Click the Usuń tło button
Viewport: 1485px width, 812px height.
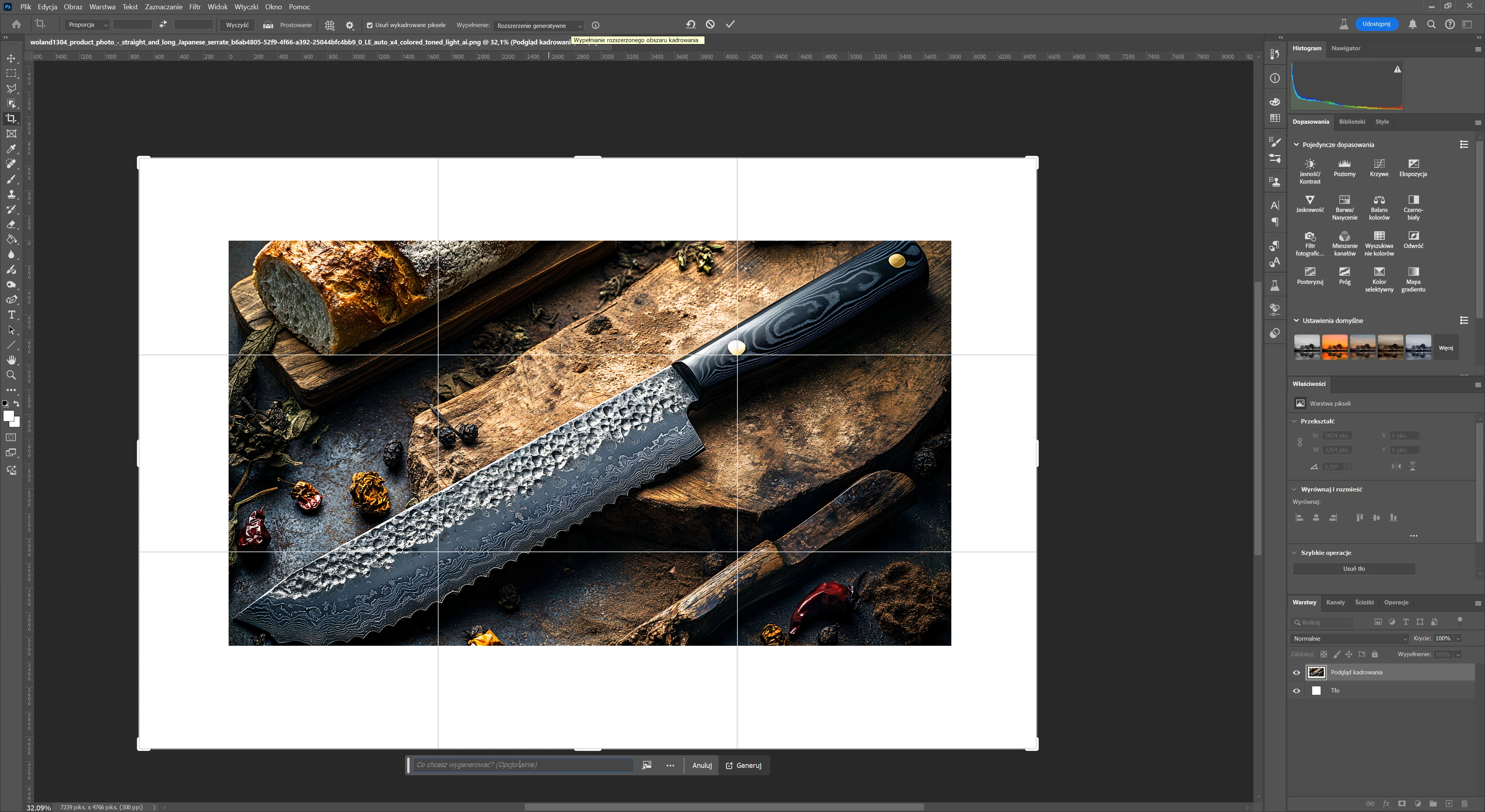[1354, 569]
